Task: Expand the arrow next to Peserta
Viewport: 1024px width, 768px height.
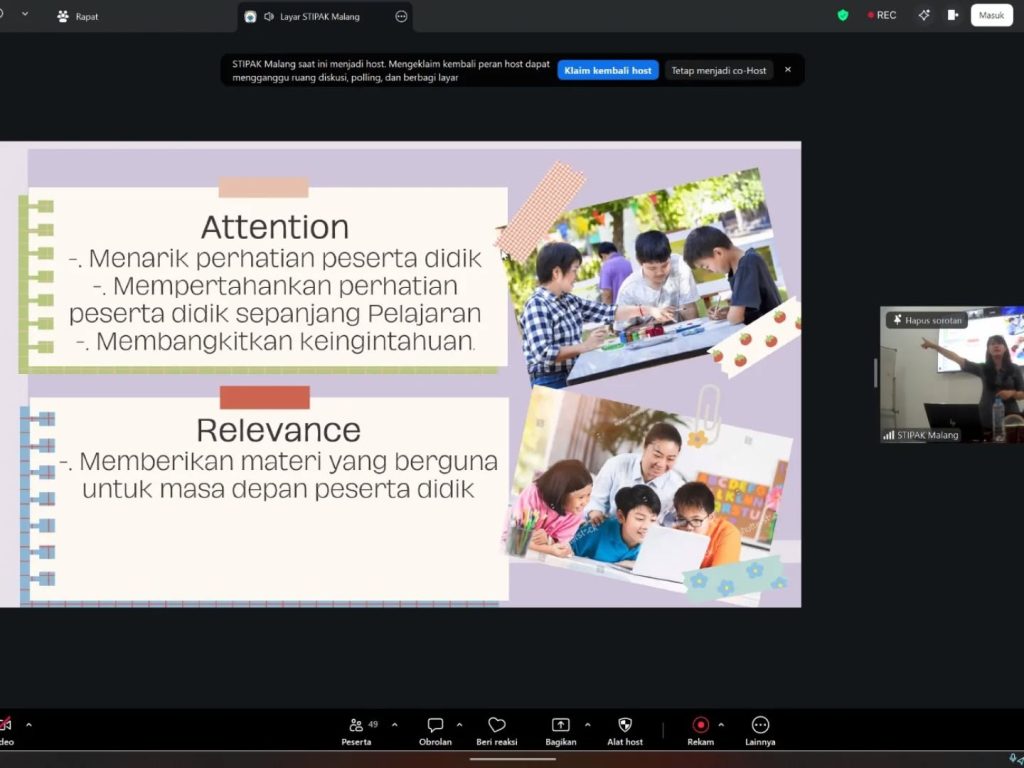Action: 395,724
